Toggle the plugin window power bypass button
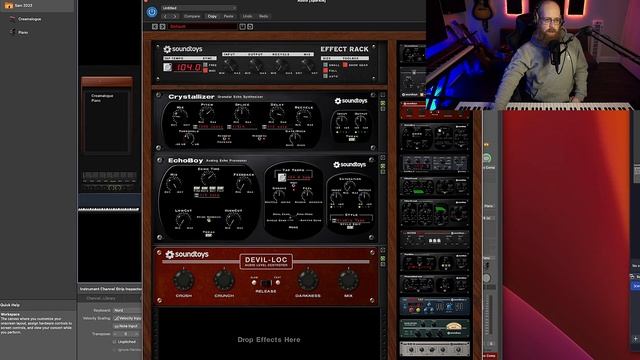Image resolution: width=640 pixels, height=360 pixels. (152, 12)
